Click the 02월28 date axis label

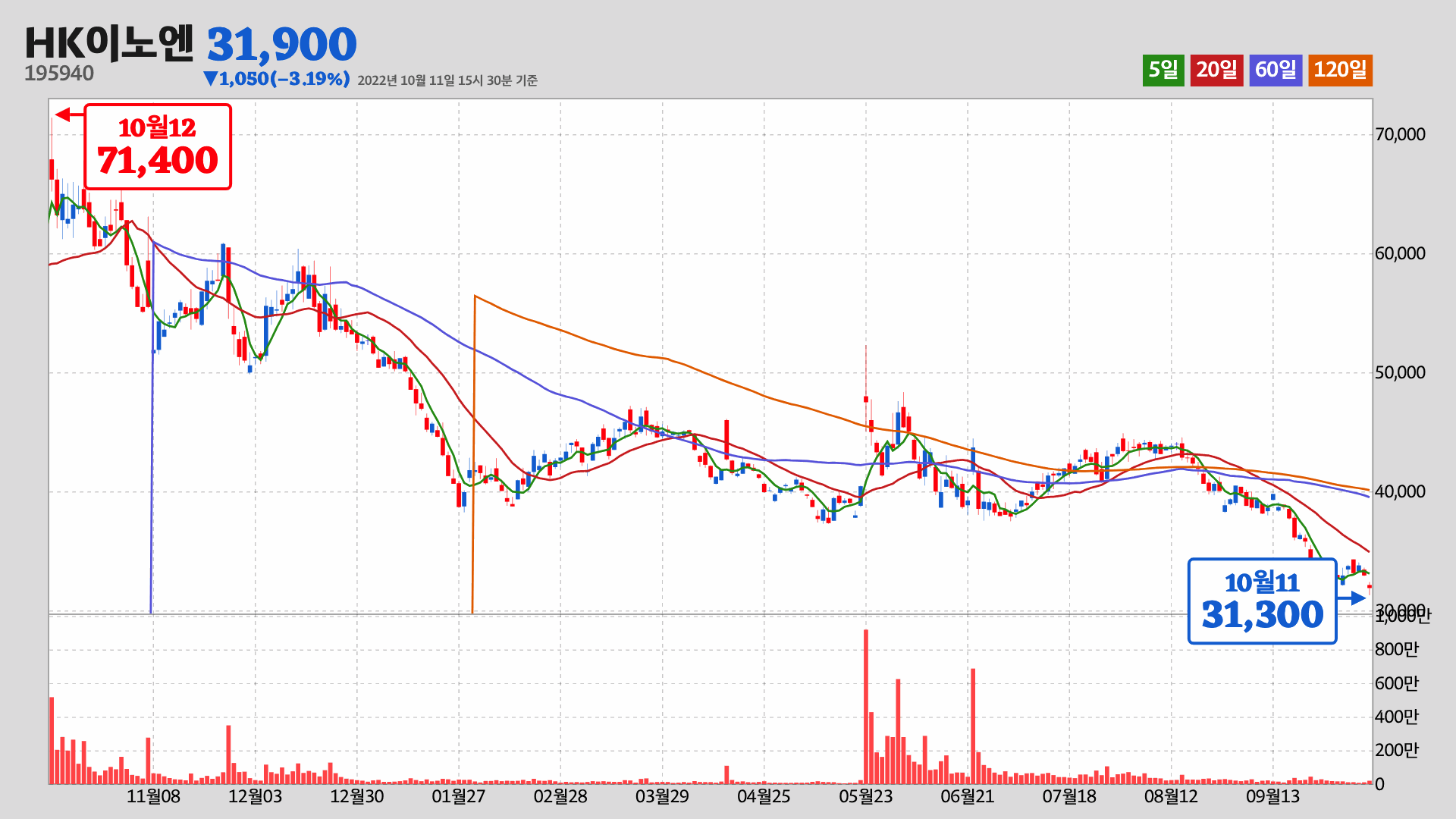(560, 797)
